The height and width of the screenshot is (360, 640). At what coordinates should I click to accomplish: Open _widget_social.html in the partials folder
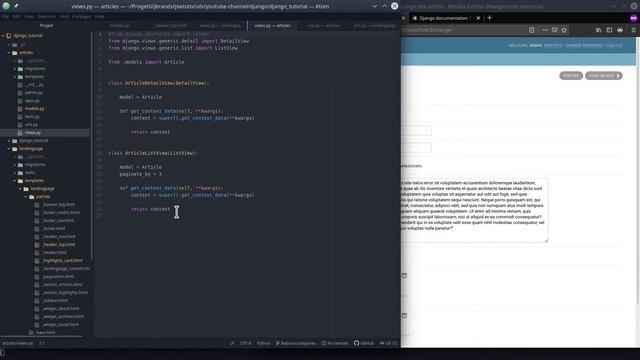[x=61, y=325]
